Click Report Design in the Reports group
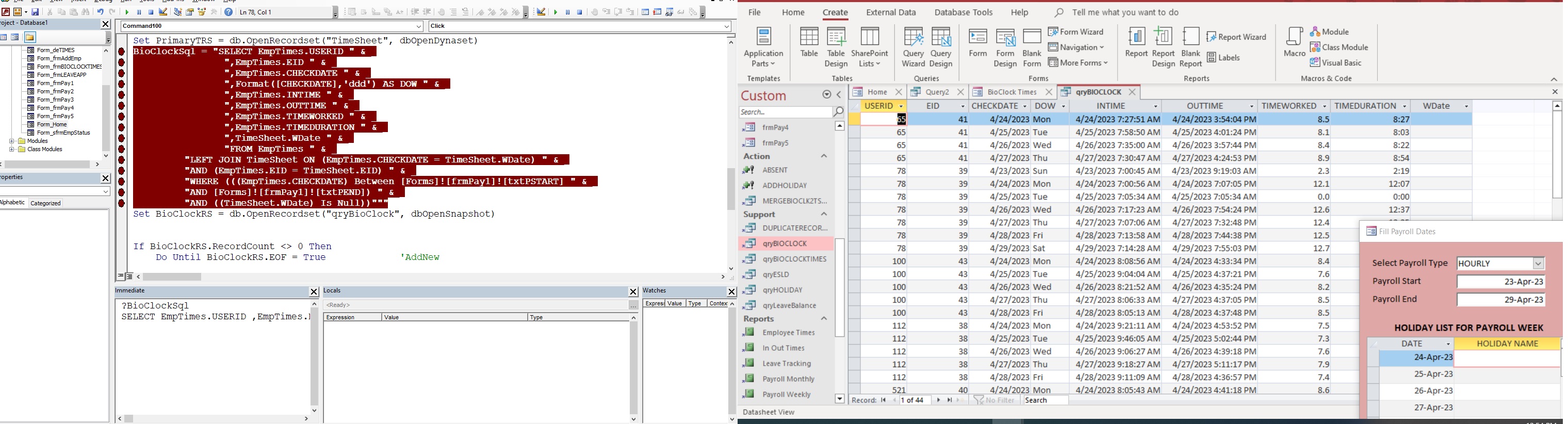Image resolution: width=1568 pixels, height=424 pixels. 1163,47
